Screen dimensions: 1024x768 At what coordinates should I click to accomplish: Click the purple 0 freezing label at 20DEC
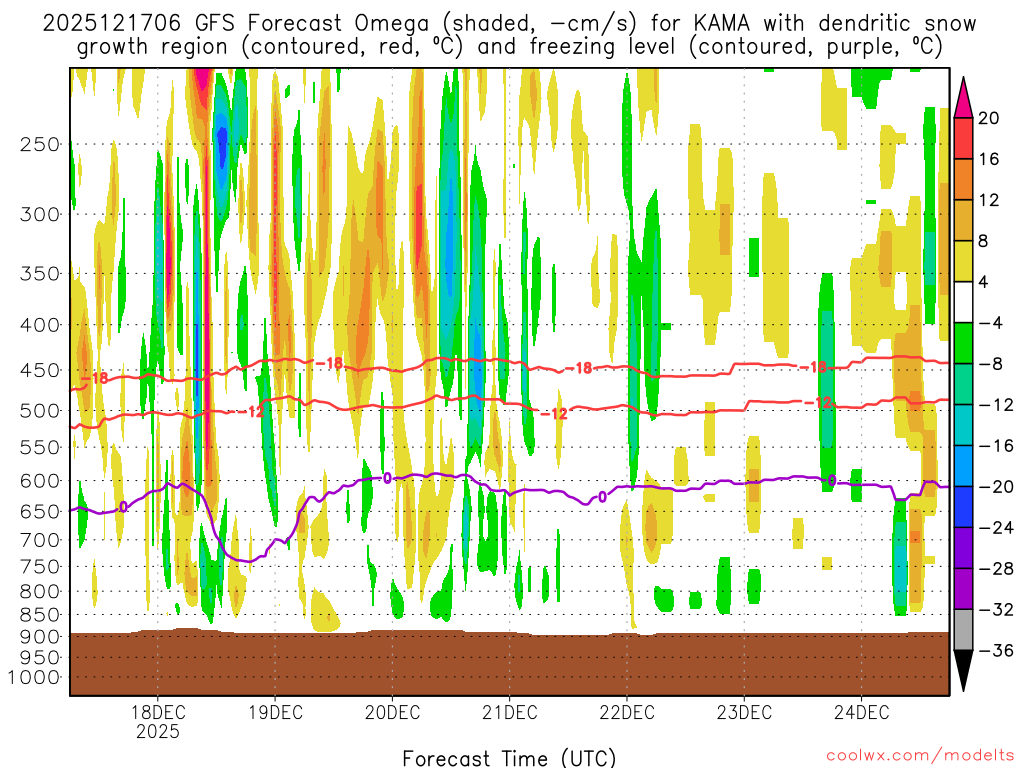click(x=387, y=479)
